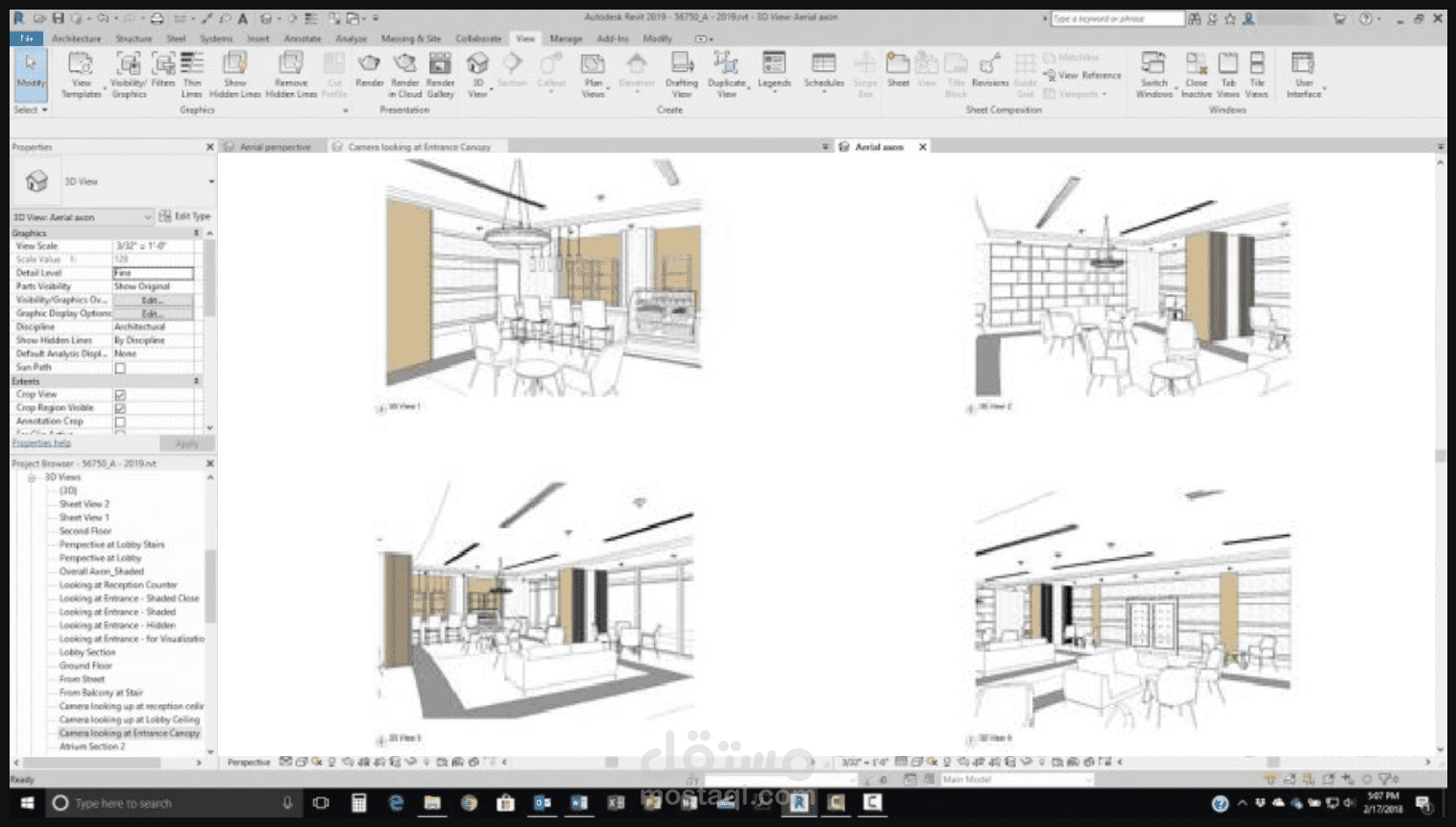The width and height of the screenshot is (1456, 827).
Task: Uncheck Crop Region Visible checkbox
Action: [x=120, y=408]
